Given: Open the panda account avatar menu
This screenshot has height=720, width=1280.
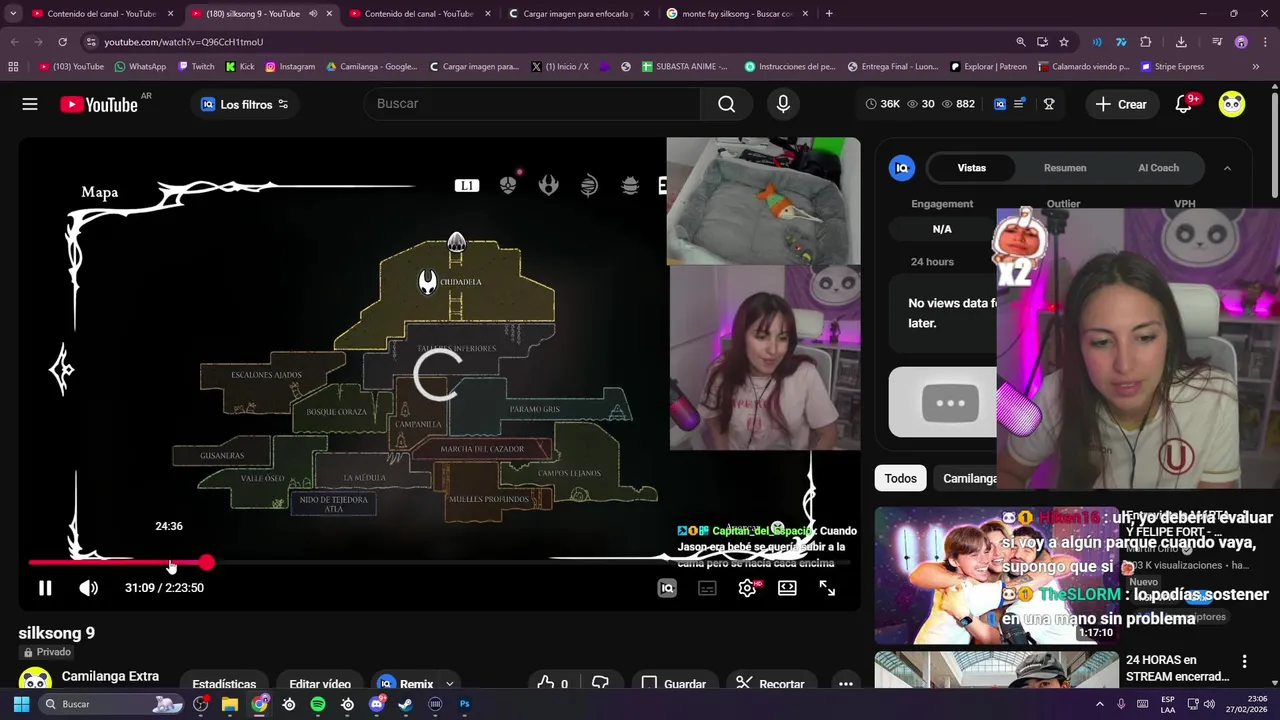Looking at the screenshot, I should [1232, 104].
